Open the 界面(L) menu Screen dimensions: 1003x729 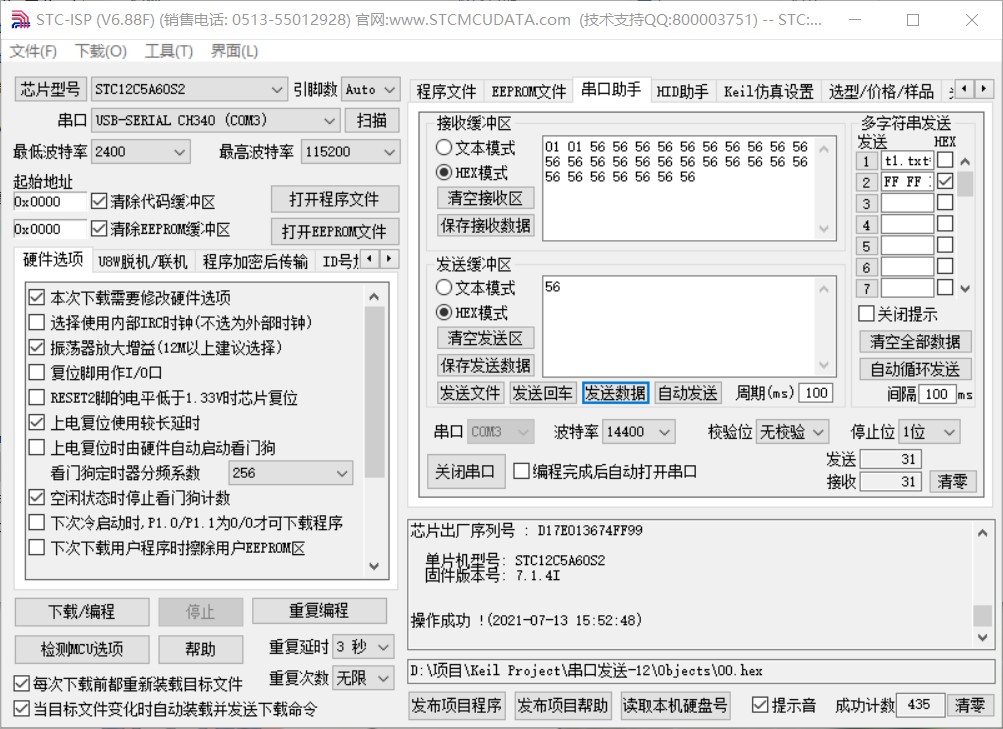tap(235, 51)
